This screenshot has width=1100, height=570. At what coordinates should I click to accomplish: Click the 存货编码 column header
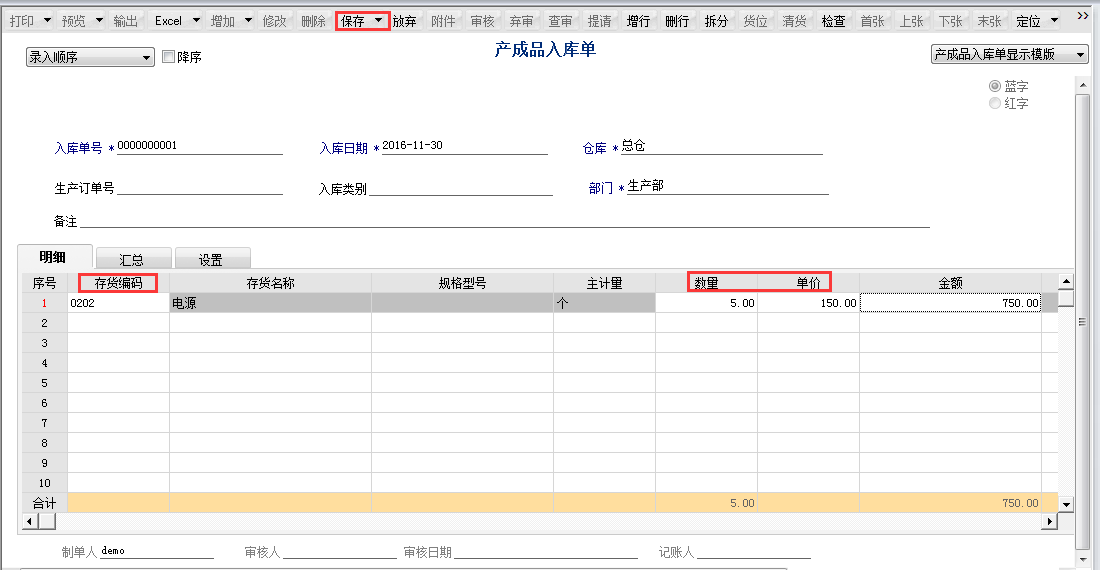[118, 283]
